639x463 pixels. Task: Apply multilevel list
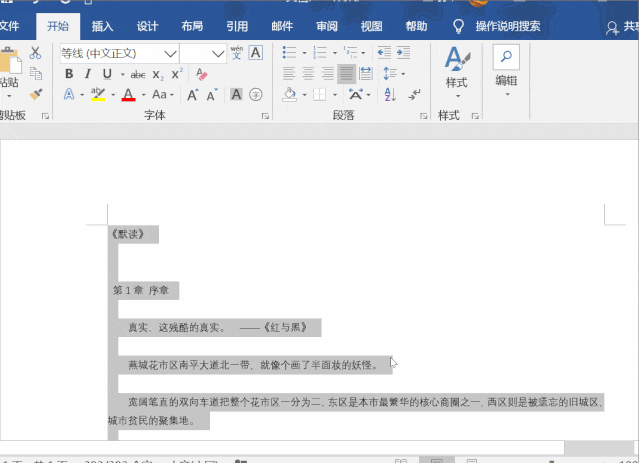click(350, 53)
